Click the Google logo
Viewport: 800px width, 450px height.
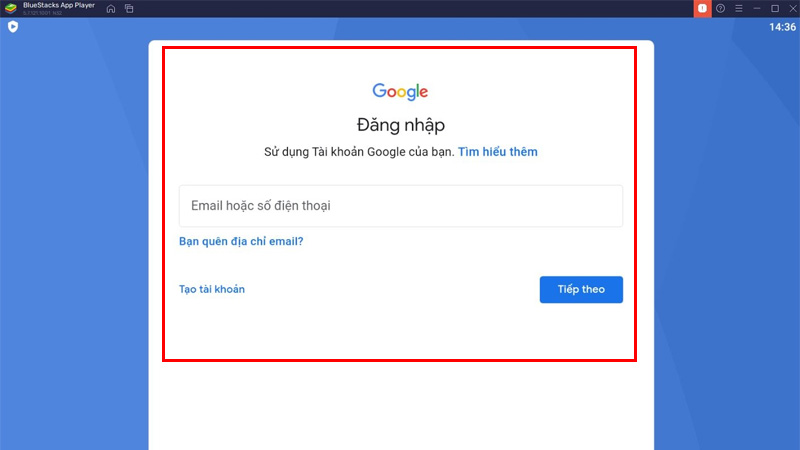tap(400, 92)
